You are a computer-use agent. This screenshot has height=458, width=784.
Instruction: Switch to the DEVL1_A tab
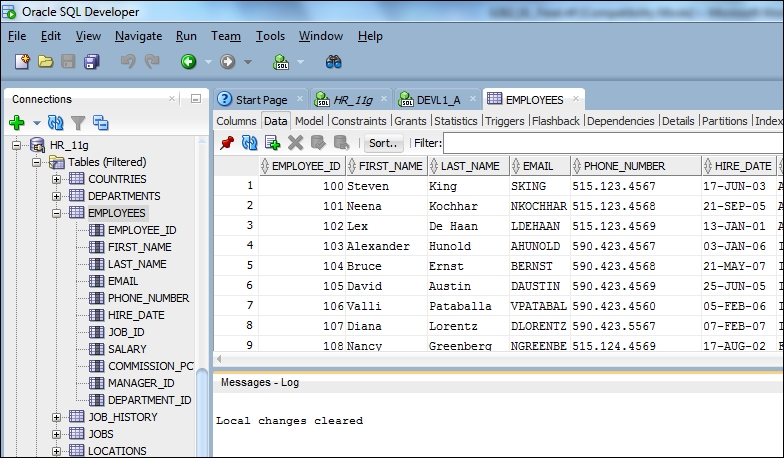coord(436,100)
